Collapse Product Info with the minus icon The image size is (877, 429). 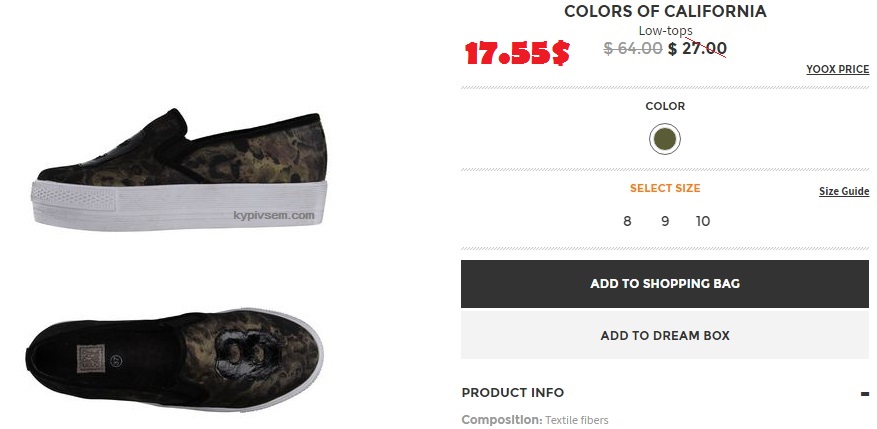click(864, 394)
